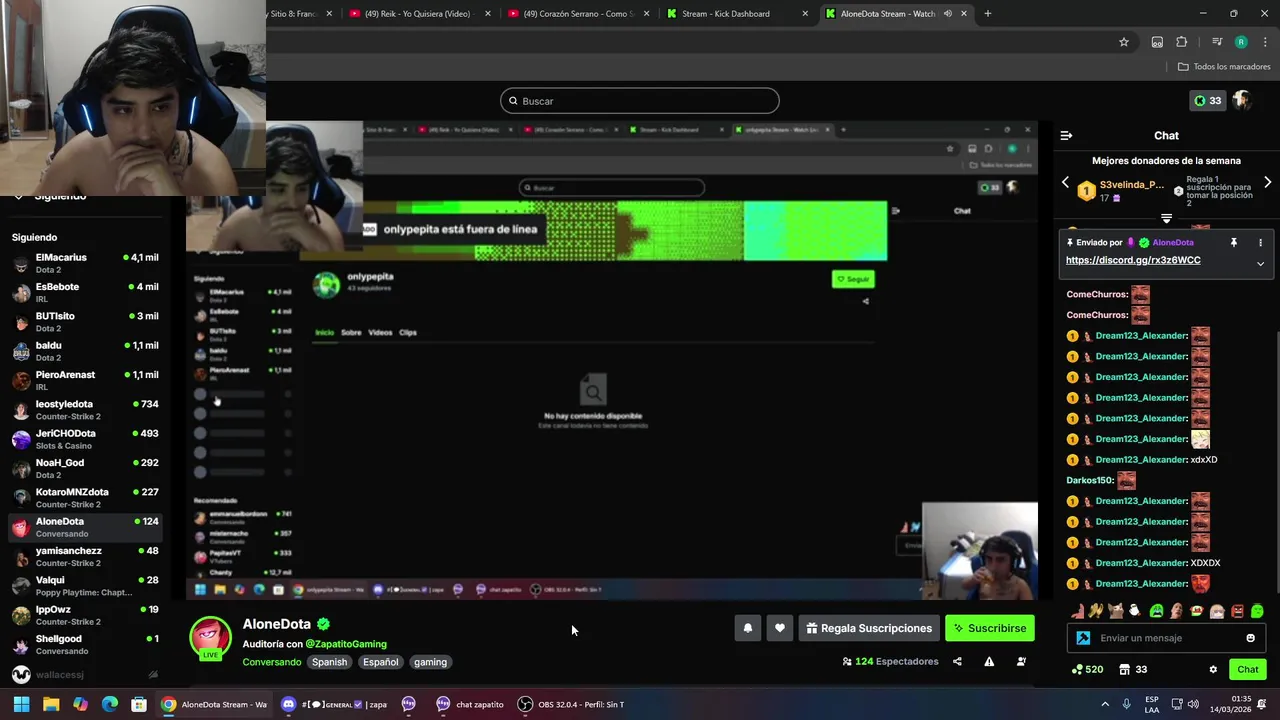Open Chrome media controls icon

pos(1216,42)
